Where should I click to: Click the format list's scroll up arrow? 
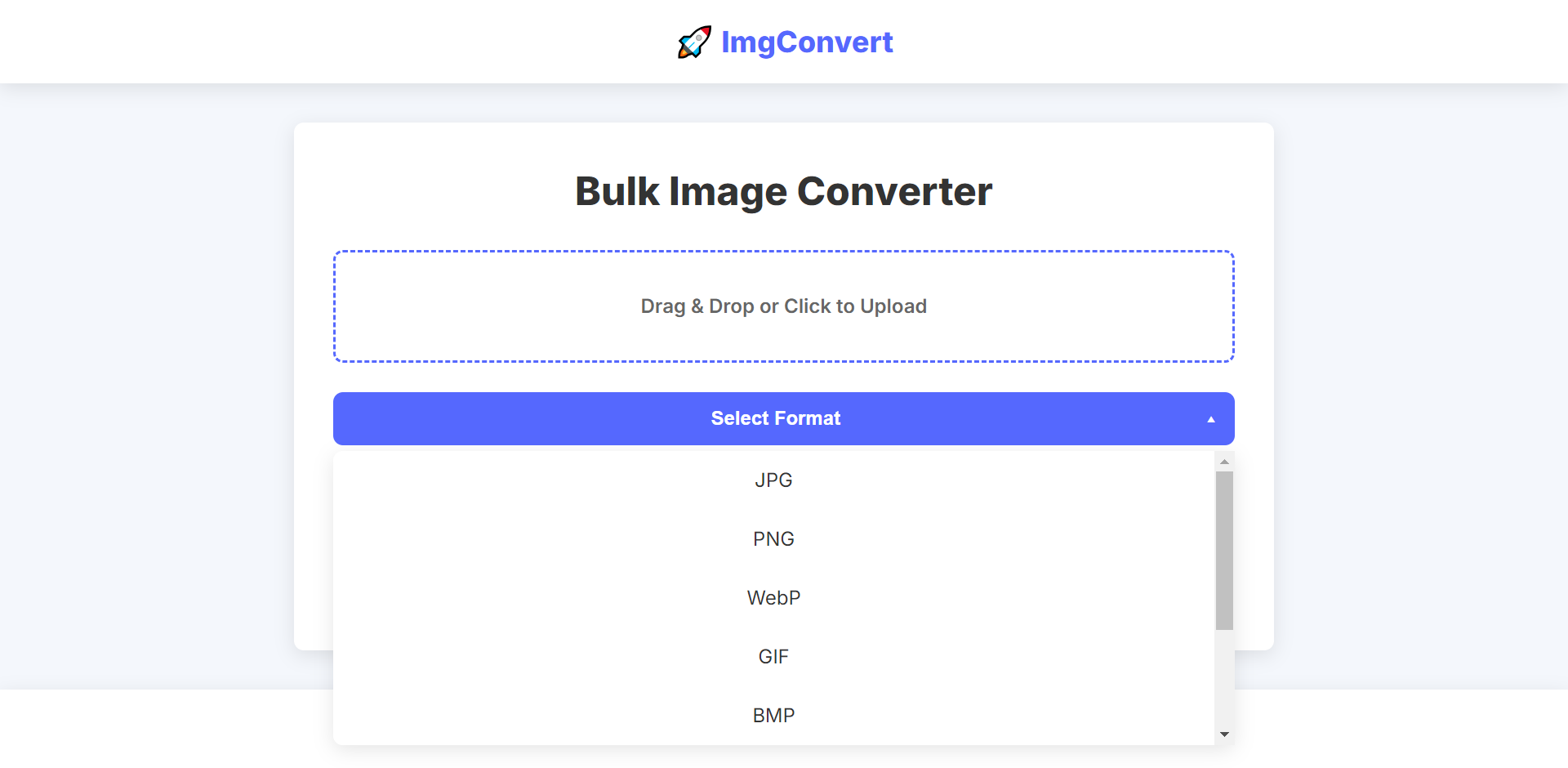point(1224,462)
